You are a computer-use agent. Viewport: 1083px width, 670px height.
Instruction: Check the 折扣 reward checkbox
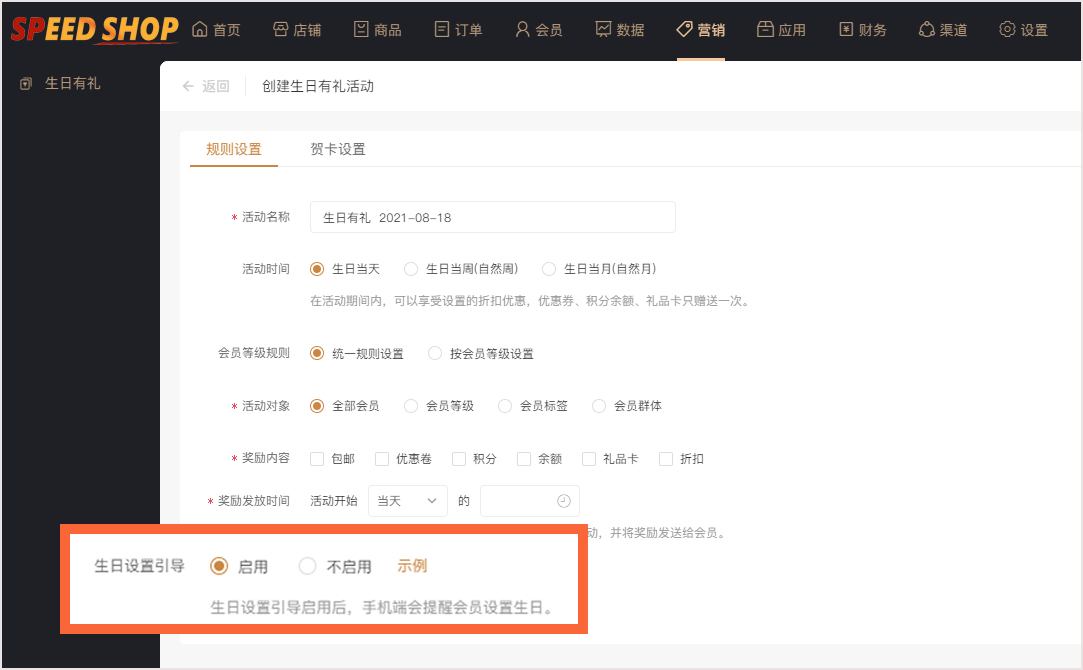tap(666, 459)
